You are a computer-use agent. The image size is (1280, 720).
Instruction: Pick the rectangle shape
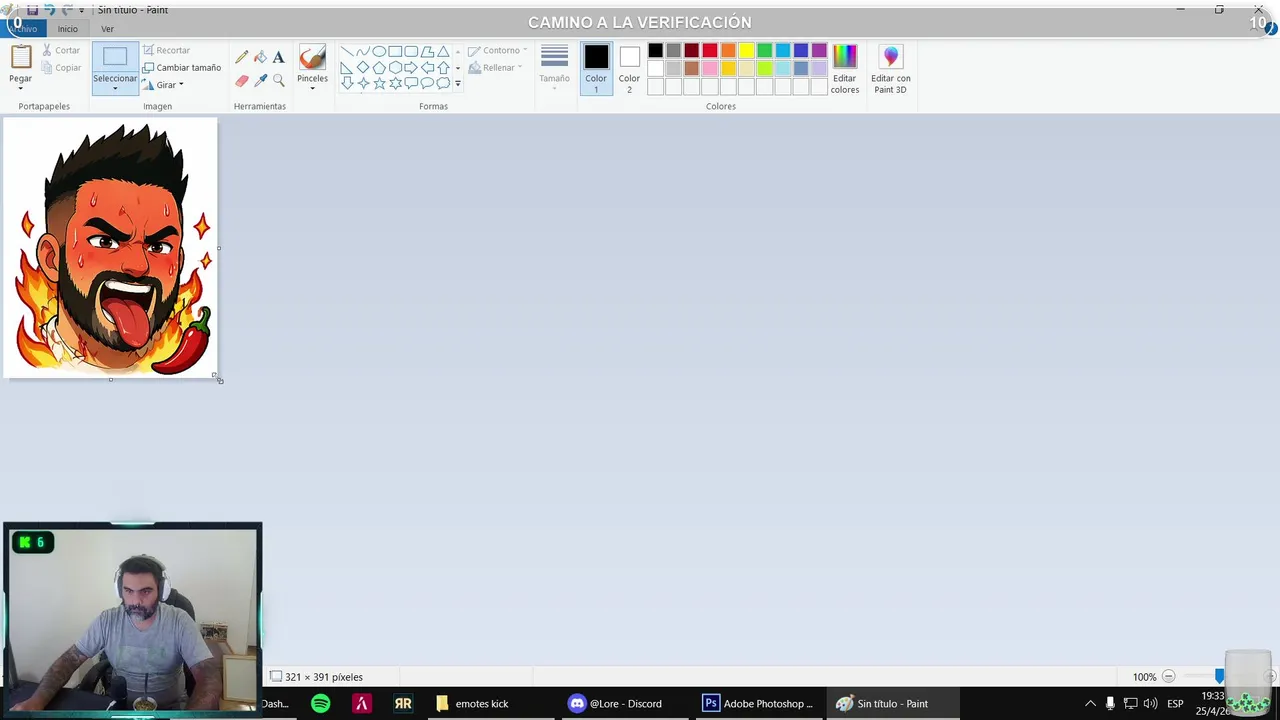click(395, 51)
